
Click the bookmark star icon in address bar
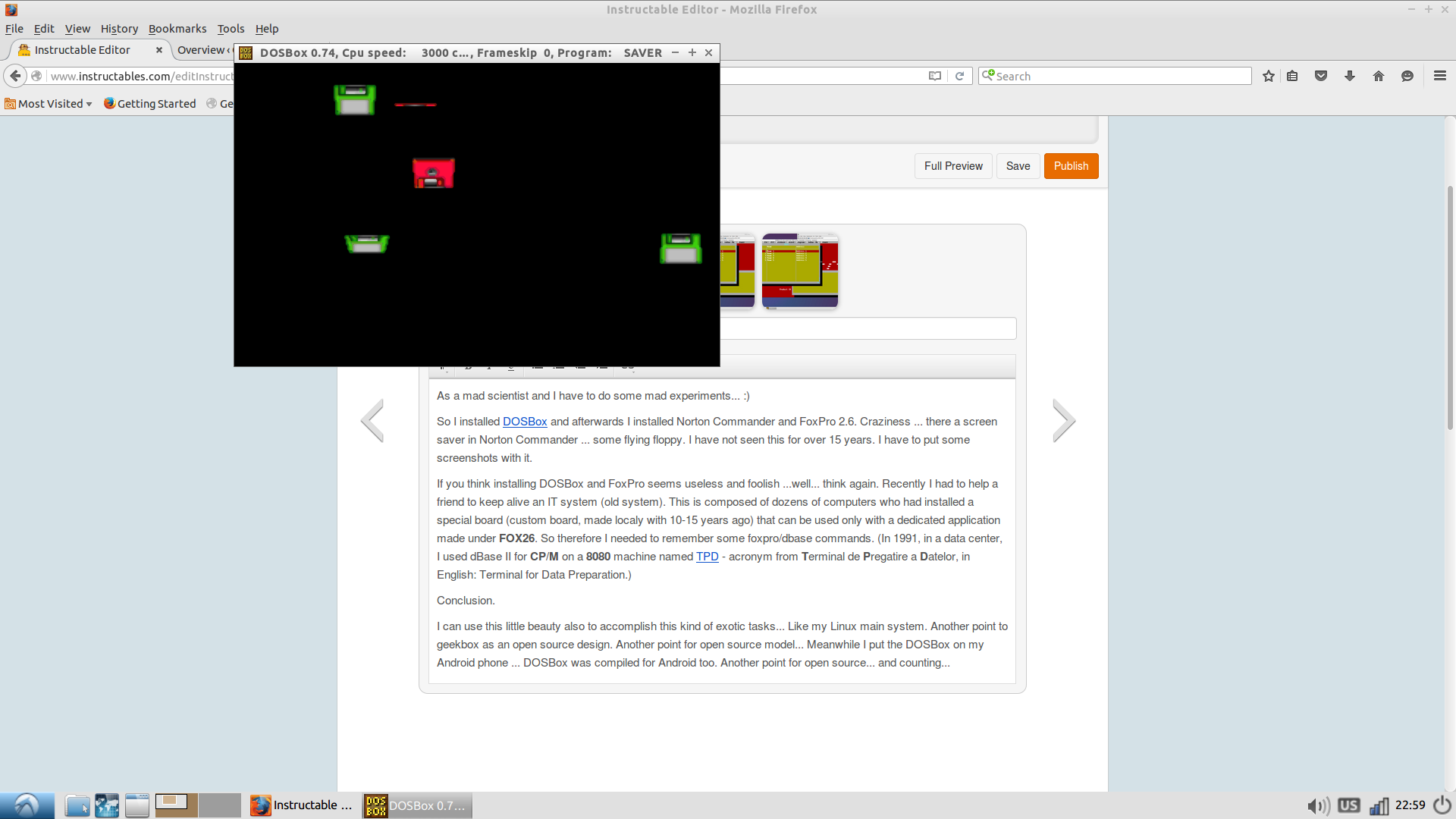(x=1269, y=76)
